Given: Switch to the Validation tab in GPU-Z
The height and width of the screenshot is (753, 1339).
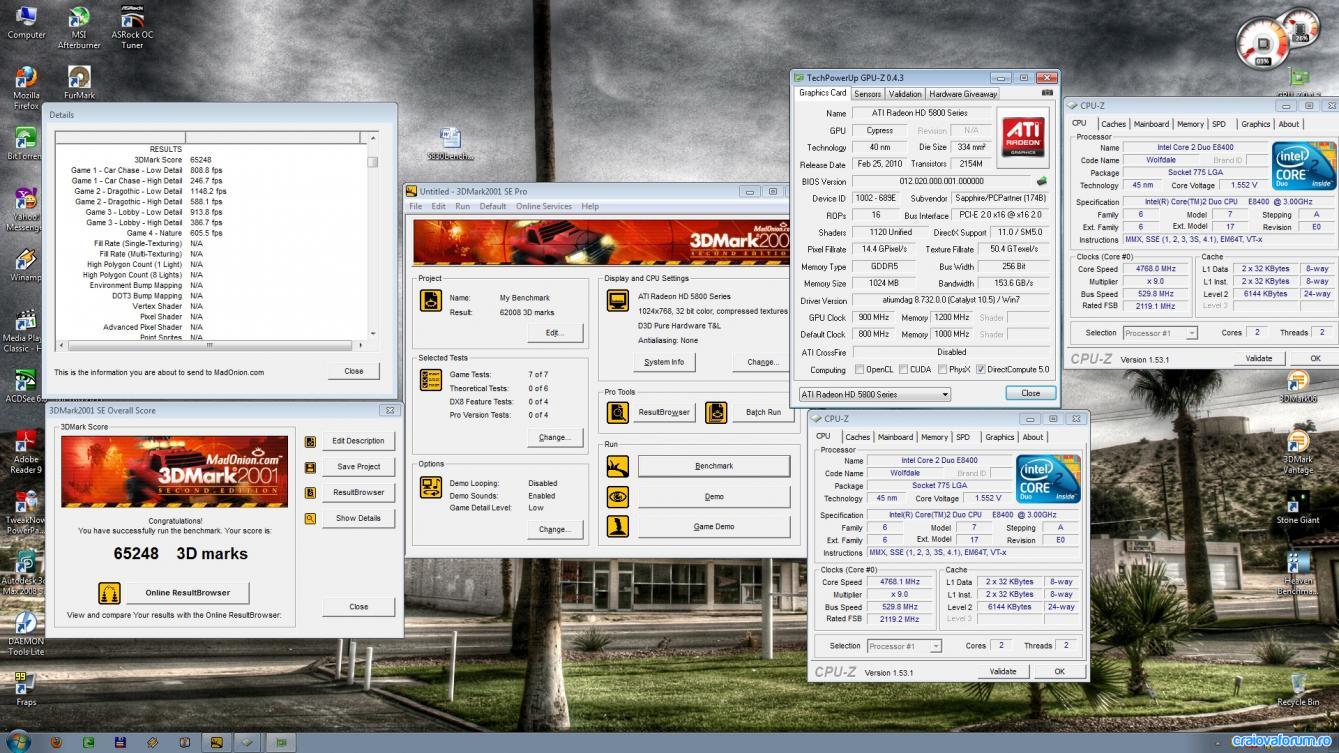Looking at the screenshot, I should click(x=905, y=94).
